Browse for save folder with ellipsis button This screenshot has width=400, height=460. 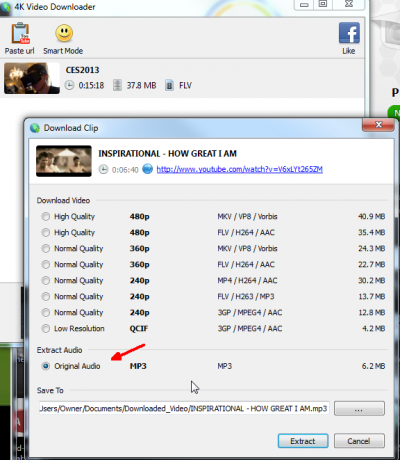[359, 409]
